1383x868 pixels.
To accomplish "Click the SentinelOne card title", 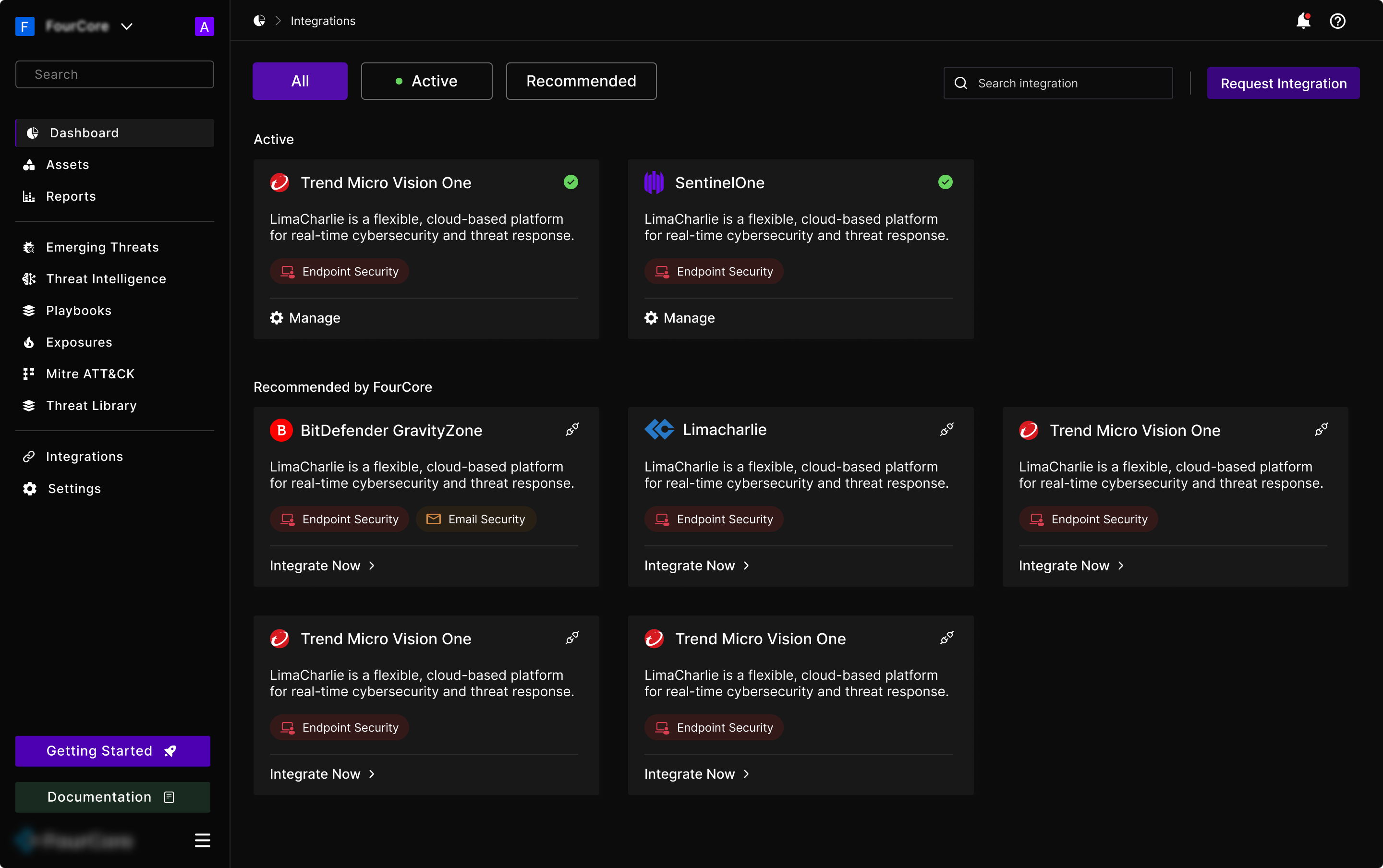I will (x=719, y=182).
